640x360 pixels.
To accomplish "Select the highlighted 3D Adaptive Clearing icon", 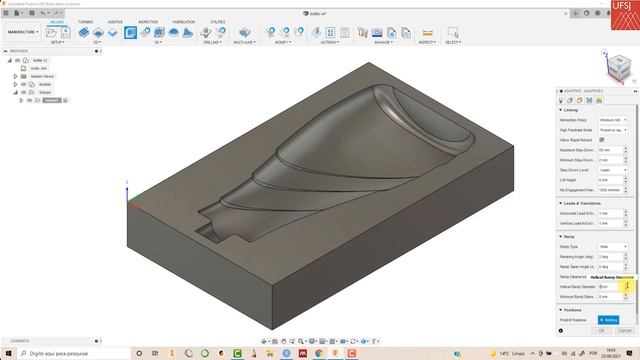I will (x=131, y=32).
